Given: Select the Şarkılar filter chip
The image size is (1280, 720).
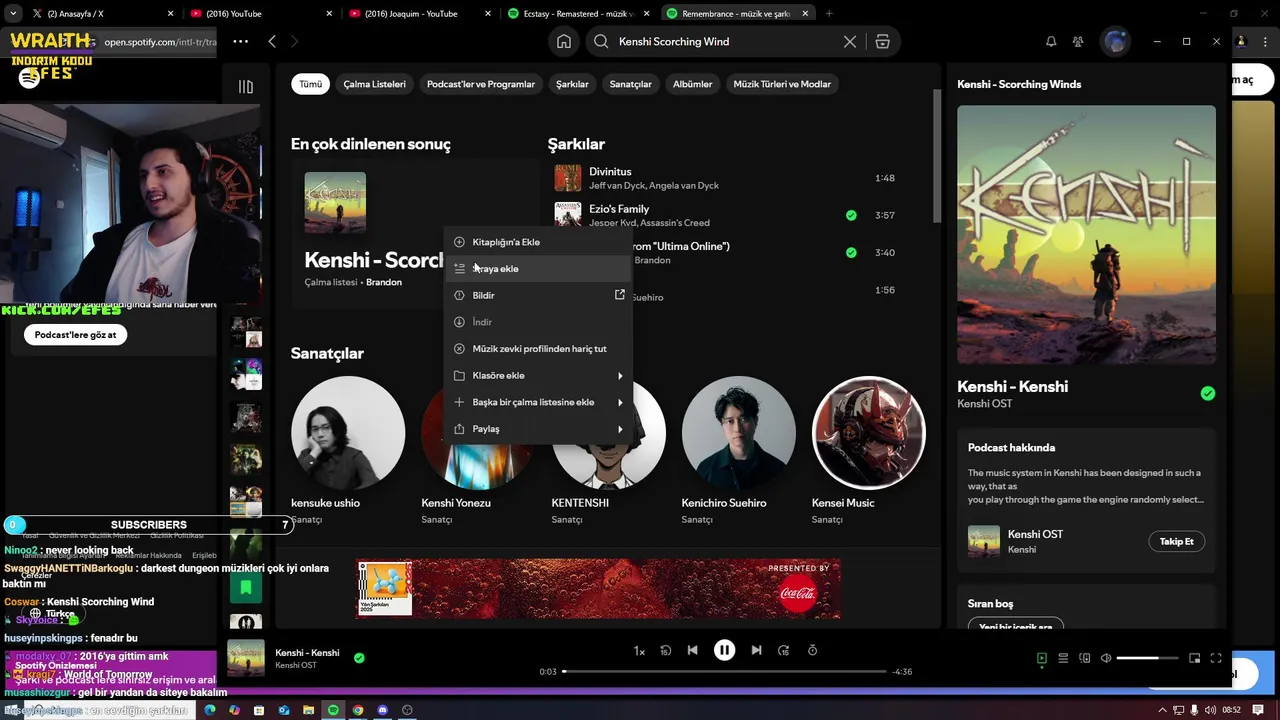Looking at the screenshot, I should pyautogui.click(x=572, y=84).
